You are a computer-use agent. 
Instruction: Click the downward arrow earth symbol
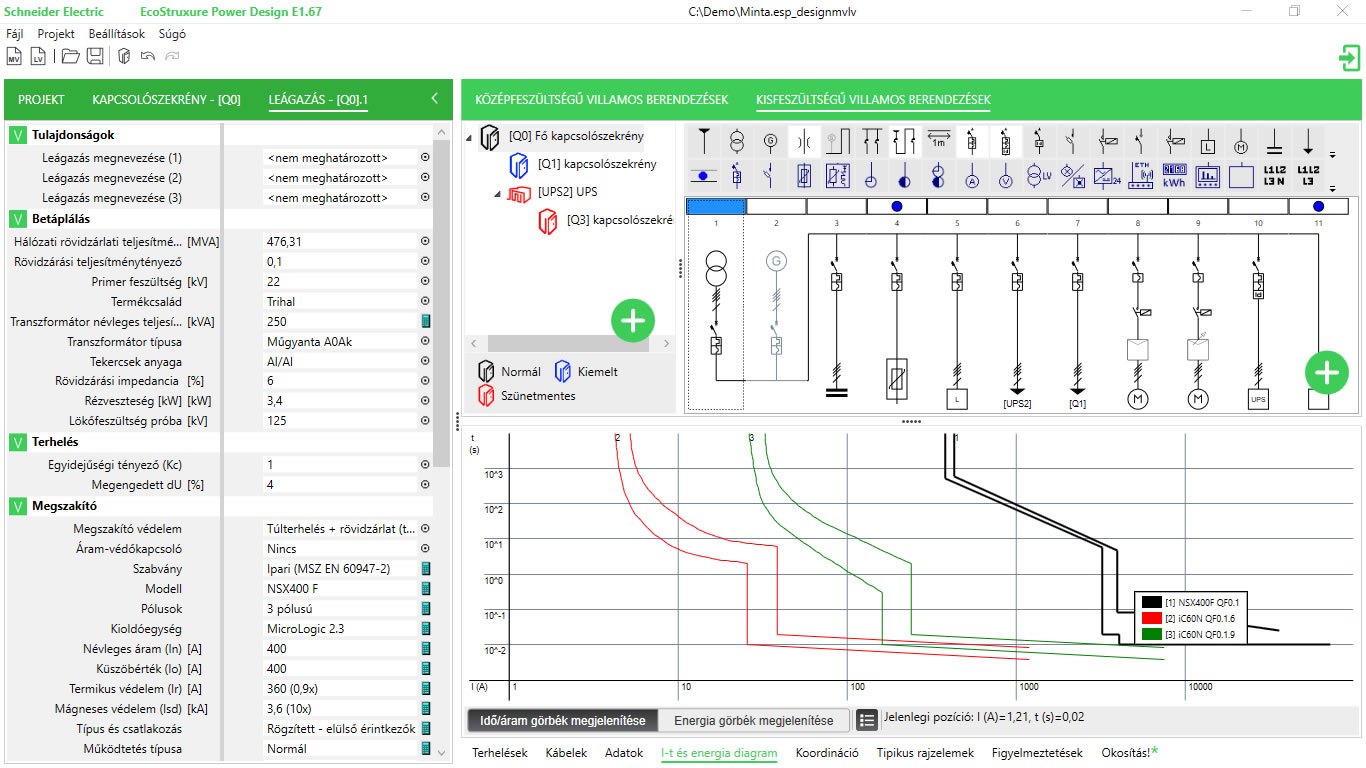pos(1308,139)
